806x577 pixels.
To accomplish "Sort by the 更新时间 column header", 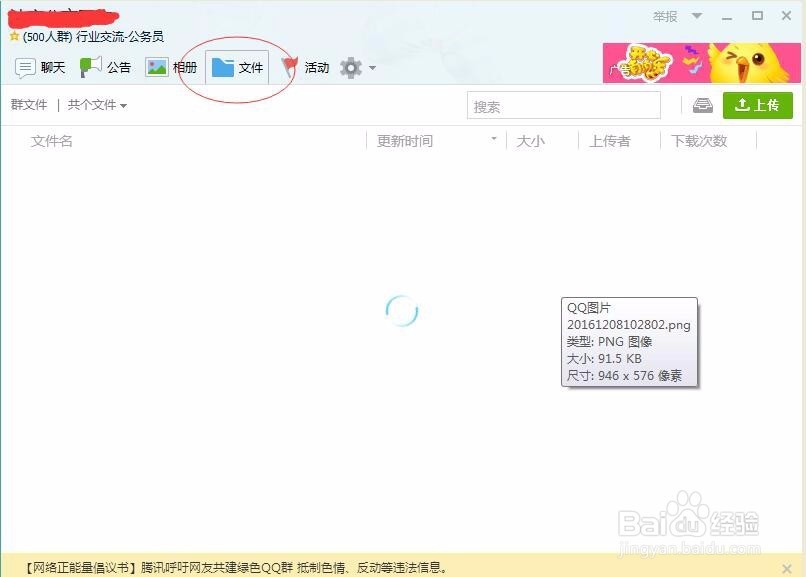I will pos(405,141).
